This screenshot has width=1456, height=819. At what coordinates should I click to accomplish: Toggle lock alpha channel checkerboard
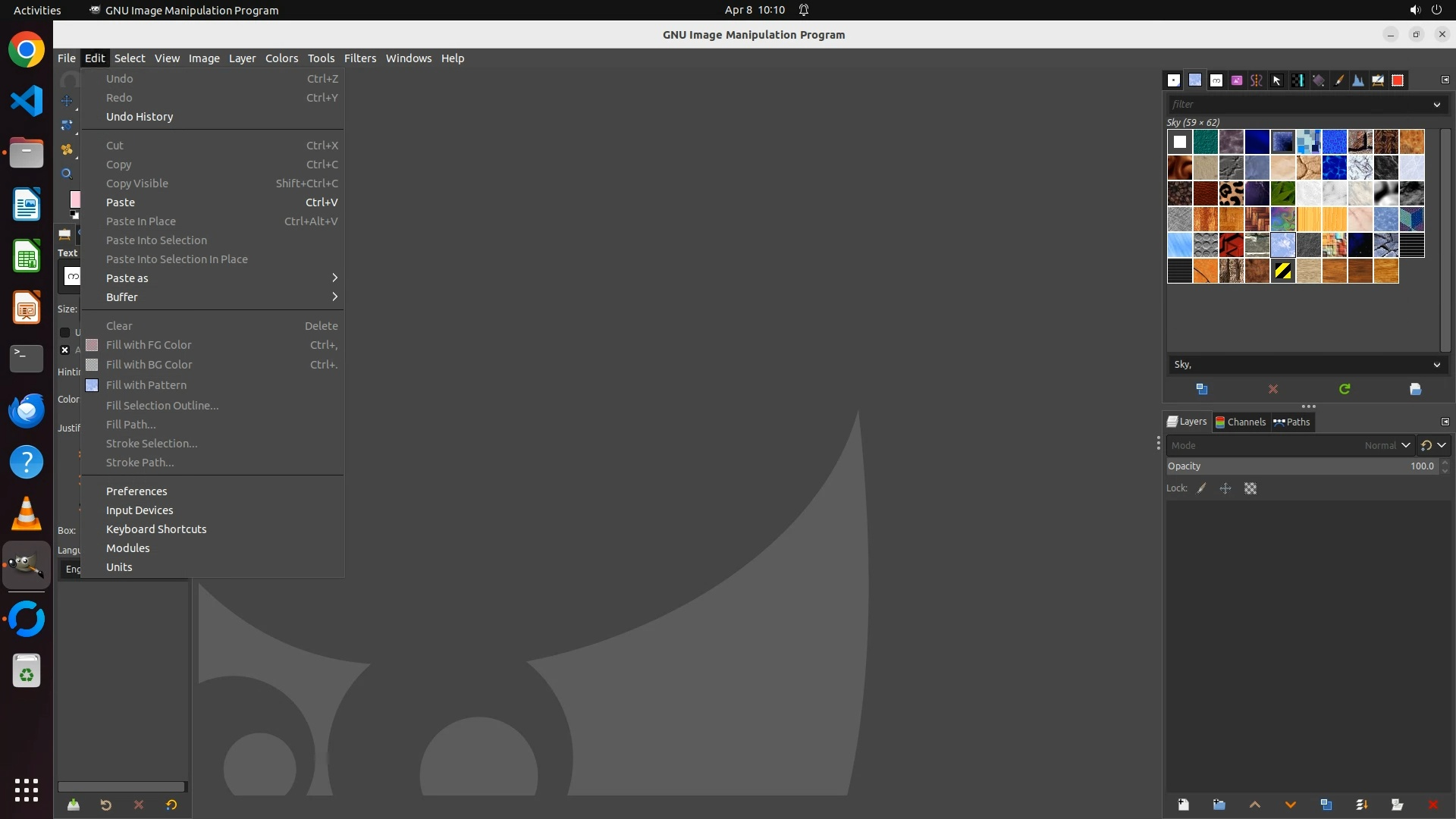[1250, 488]
